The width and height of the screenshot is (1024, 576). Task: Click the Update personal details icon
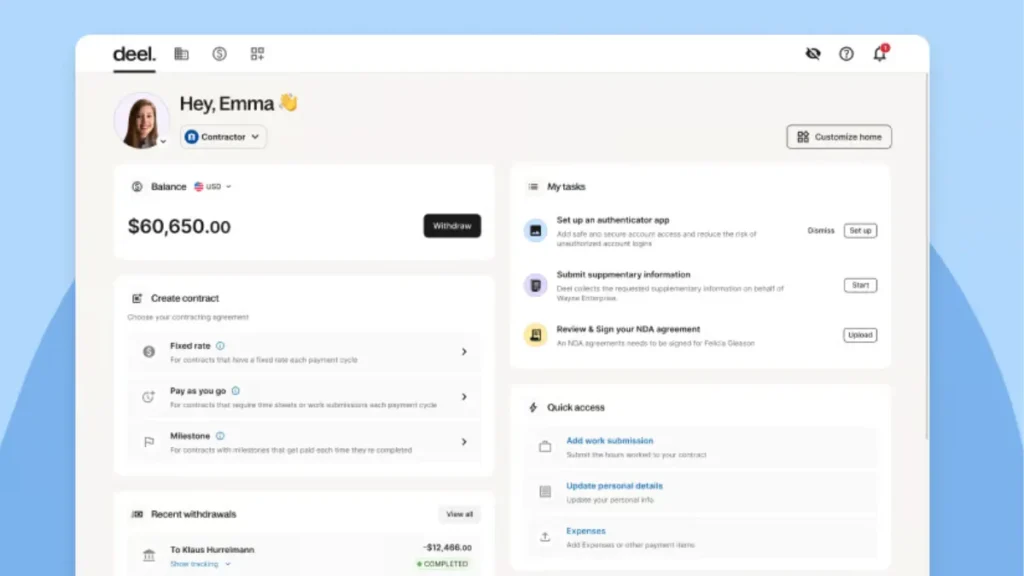pos(545,492)
